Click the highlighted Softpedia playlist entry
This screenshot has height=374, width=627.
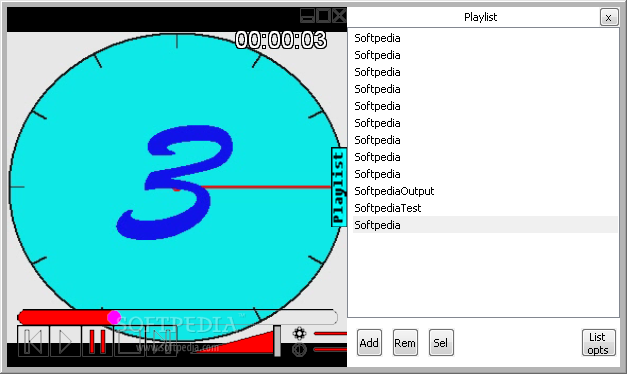[485, 225]
